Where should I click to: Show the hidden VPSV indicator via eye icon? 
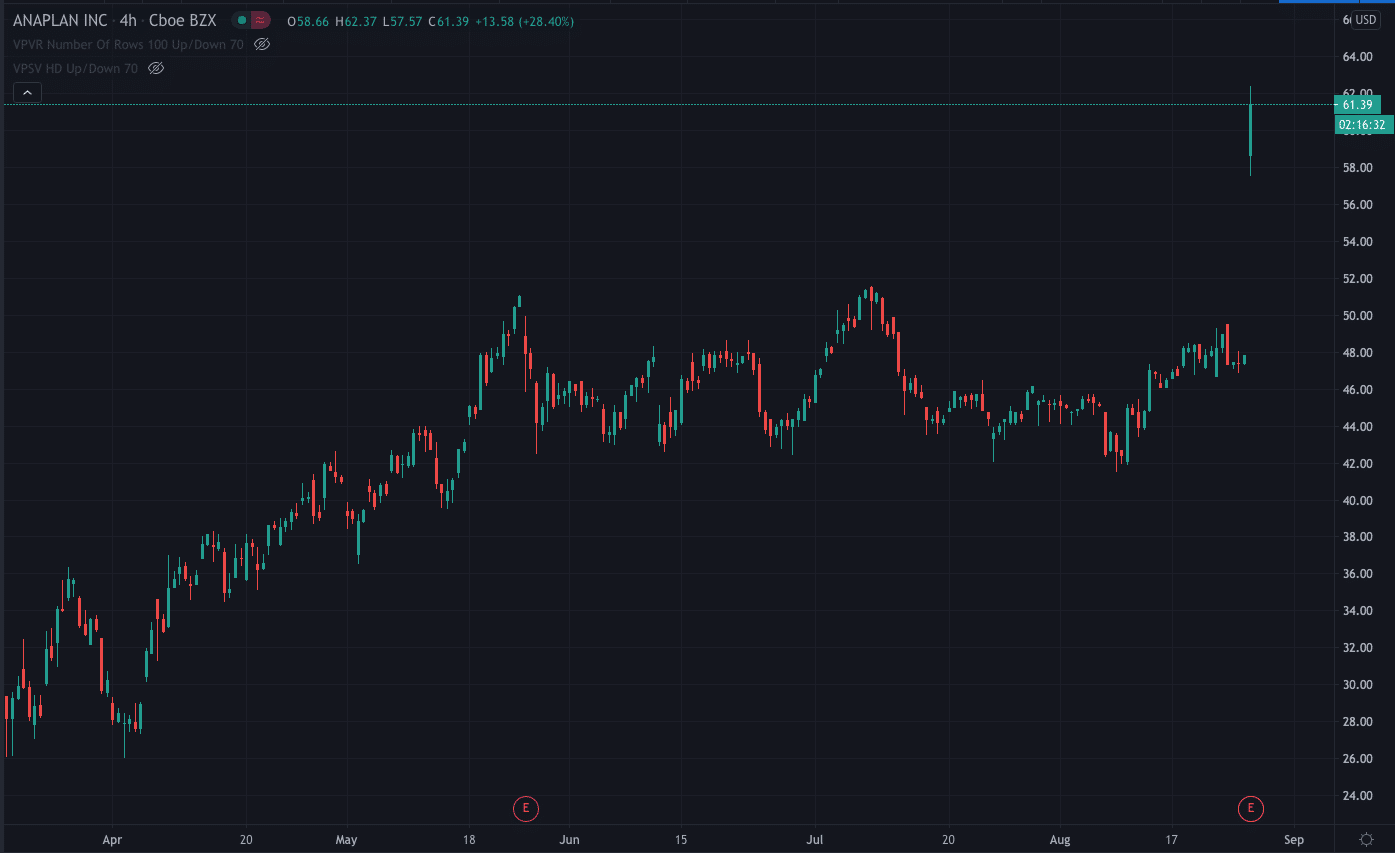tap(156, 68)
